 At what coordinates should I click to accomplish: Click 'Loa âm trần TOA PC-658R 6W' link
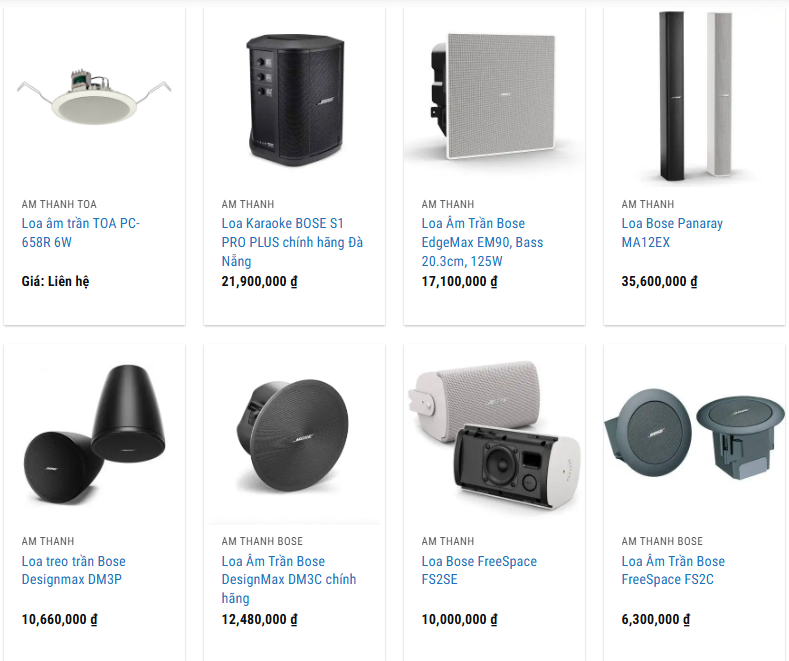81,232
